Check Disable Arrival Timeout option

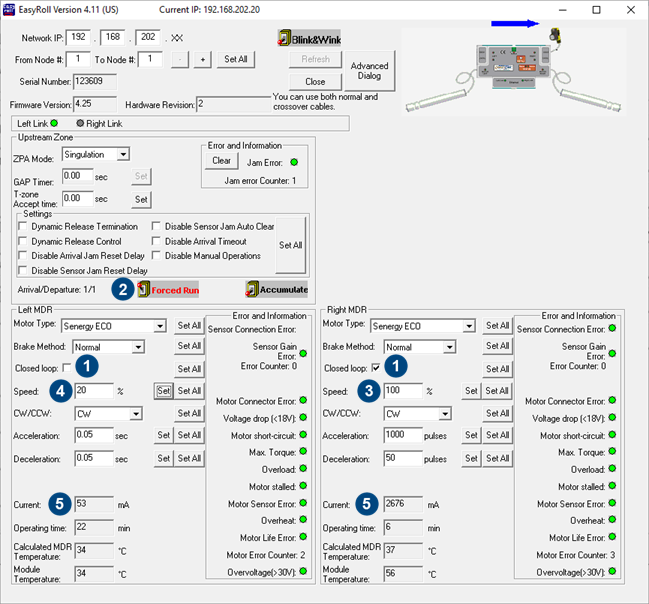156,241
